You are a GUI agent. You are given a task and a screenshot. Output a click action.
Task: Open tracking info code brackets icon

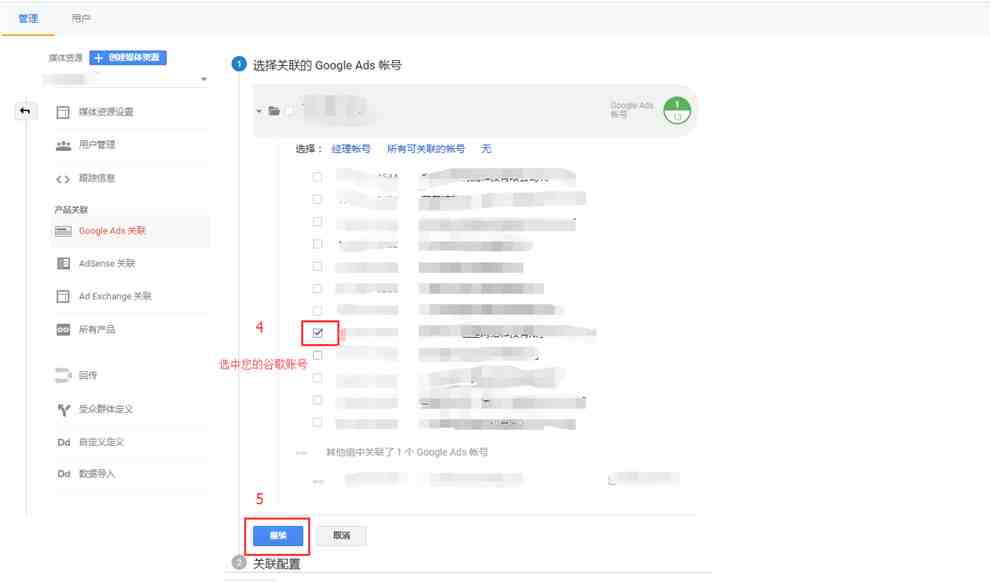tap(63, 179)
